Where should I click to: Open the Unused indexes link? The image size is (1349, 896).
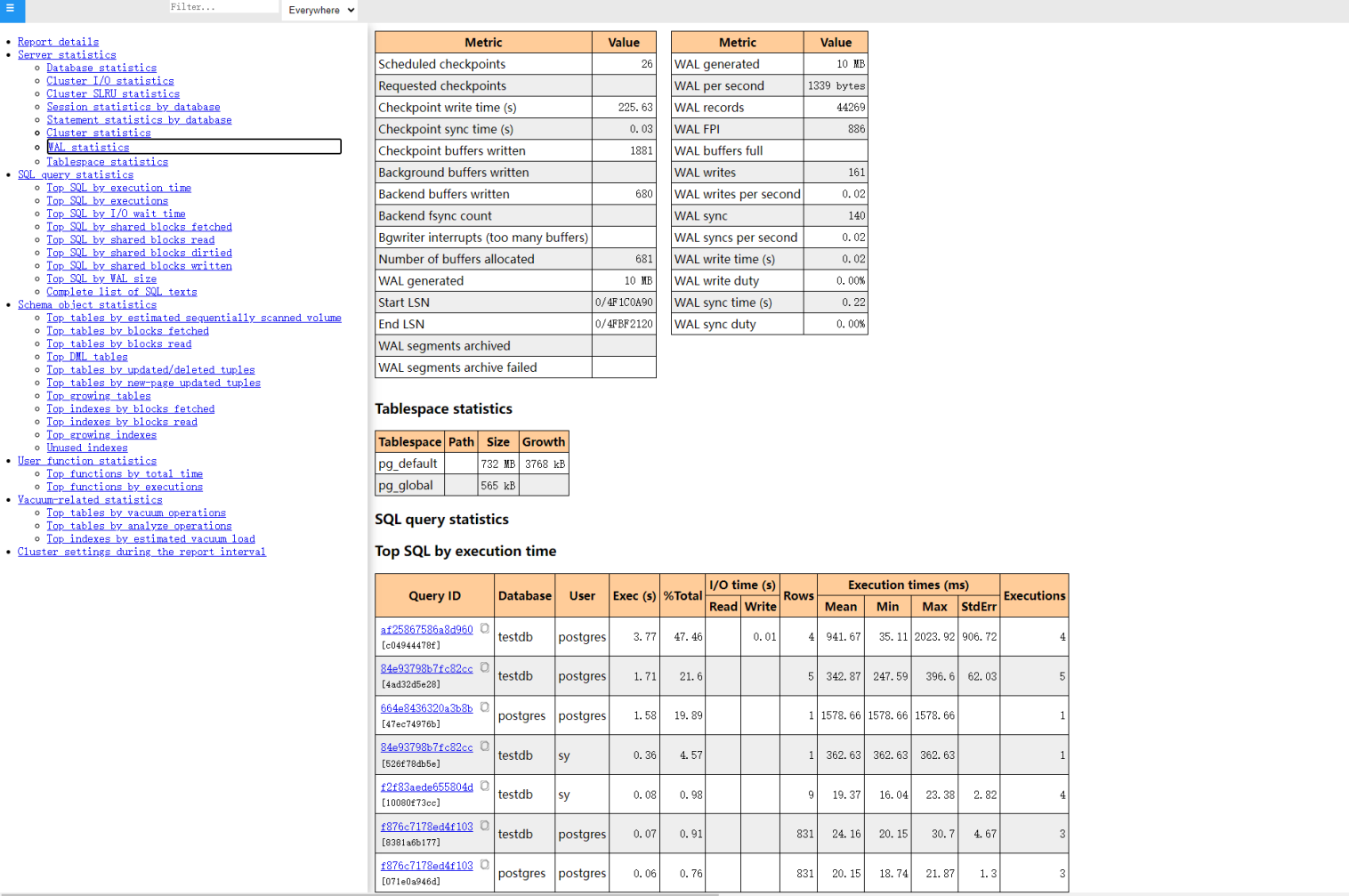point(87,448)
